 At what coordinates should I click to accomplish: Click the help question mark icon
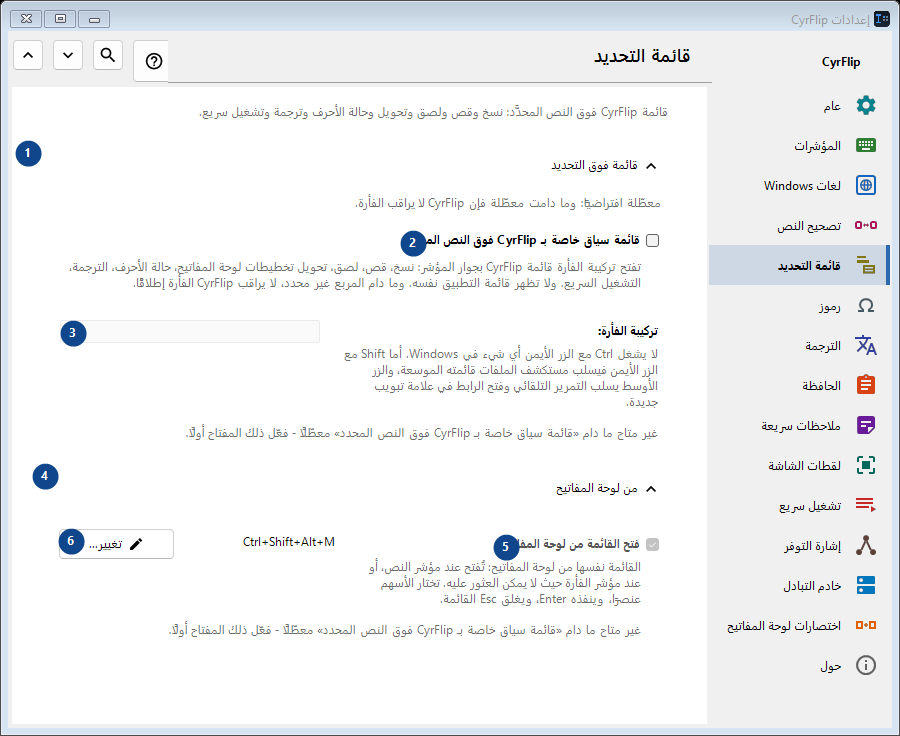[x=153, y=61]
